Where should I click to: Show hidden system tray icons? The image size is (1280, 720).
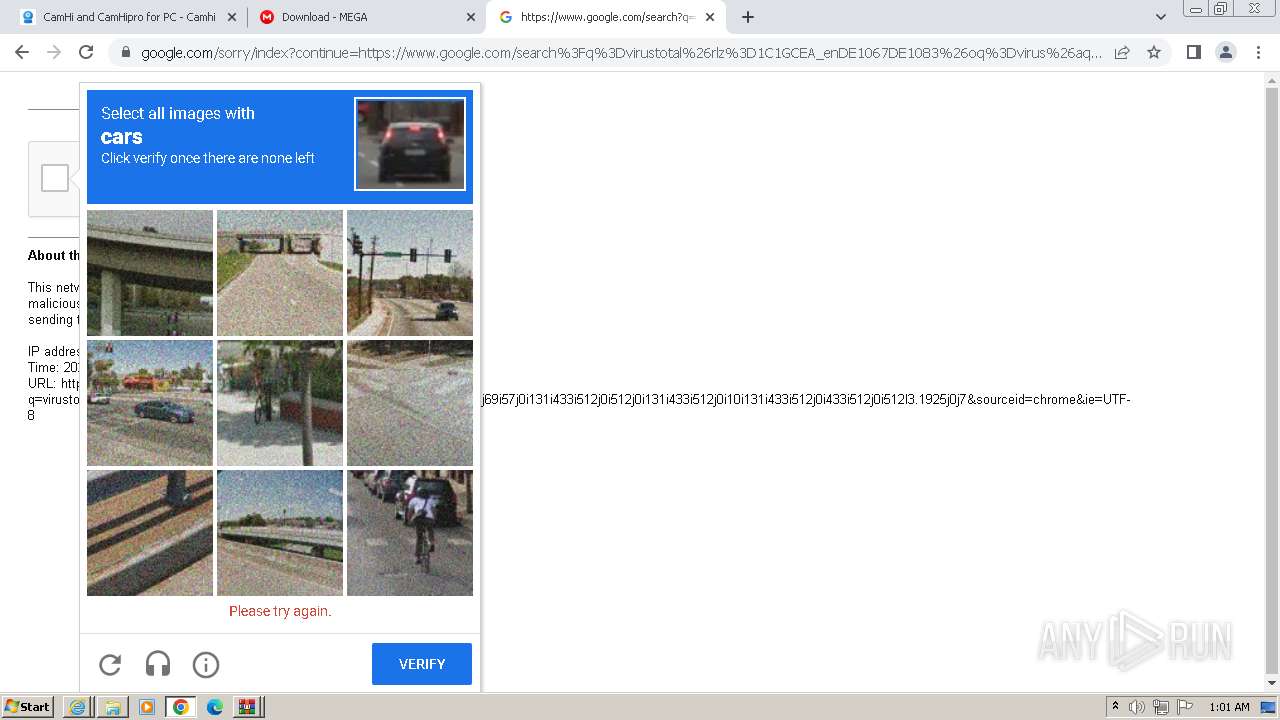[x=1115, y=707]
